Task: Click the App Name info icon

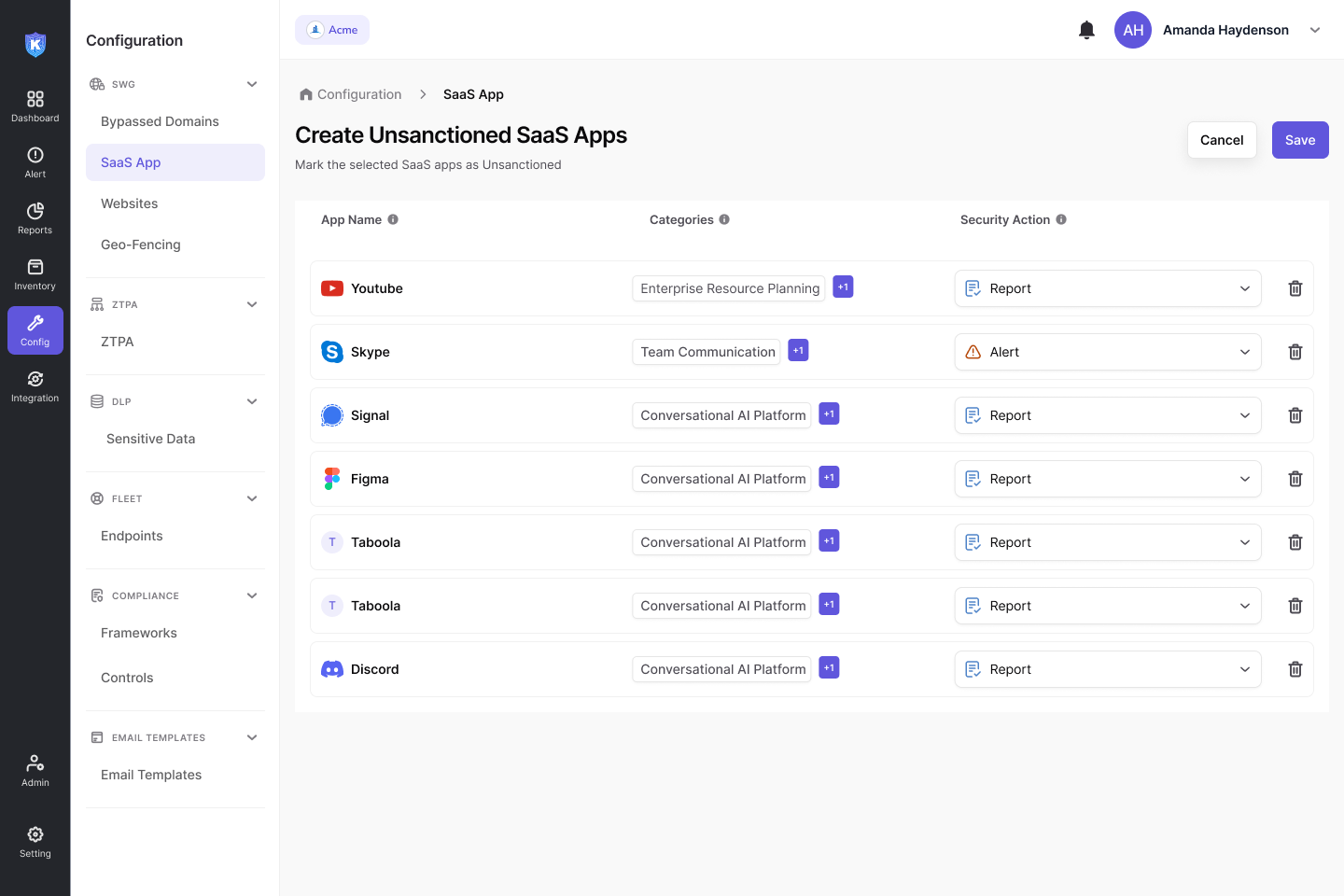Action: [393, 219]
